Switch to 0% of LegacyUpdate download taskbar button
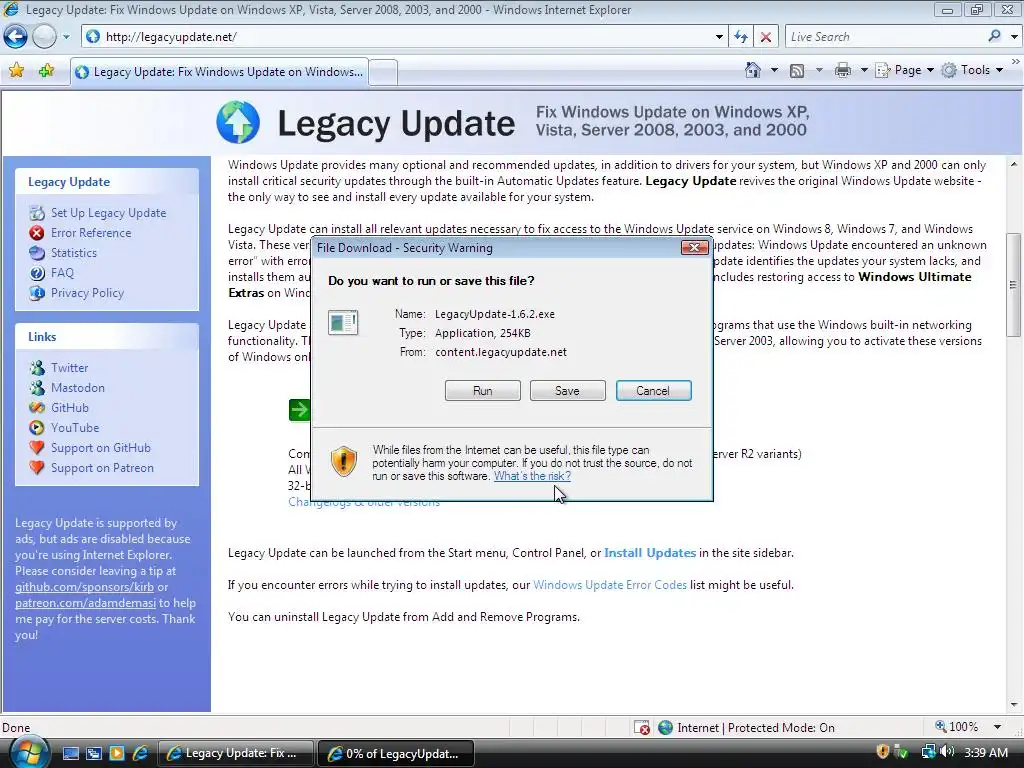Screen dimensions: 1024x768 point(396,753)
